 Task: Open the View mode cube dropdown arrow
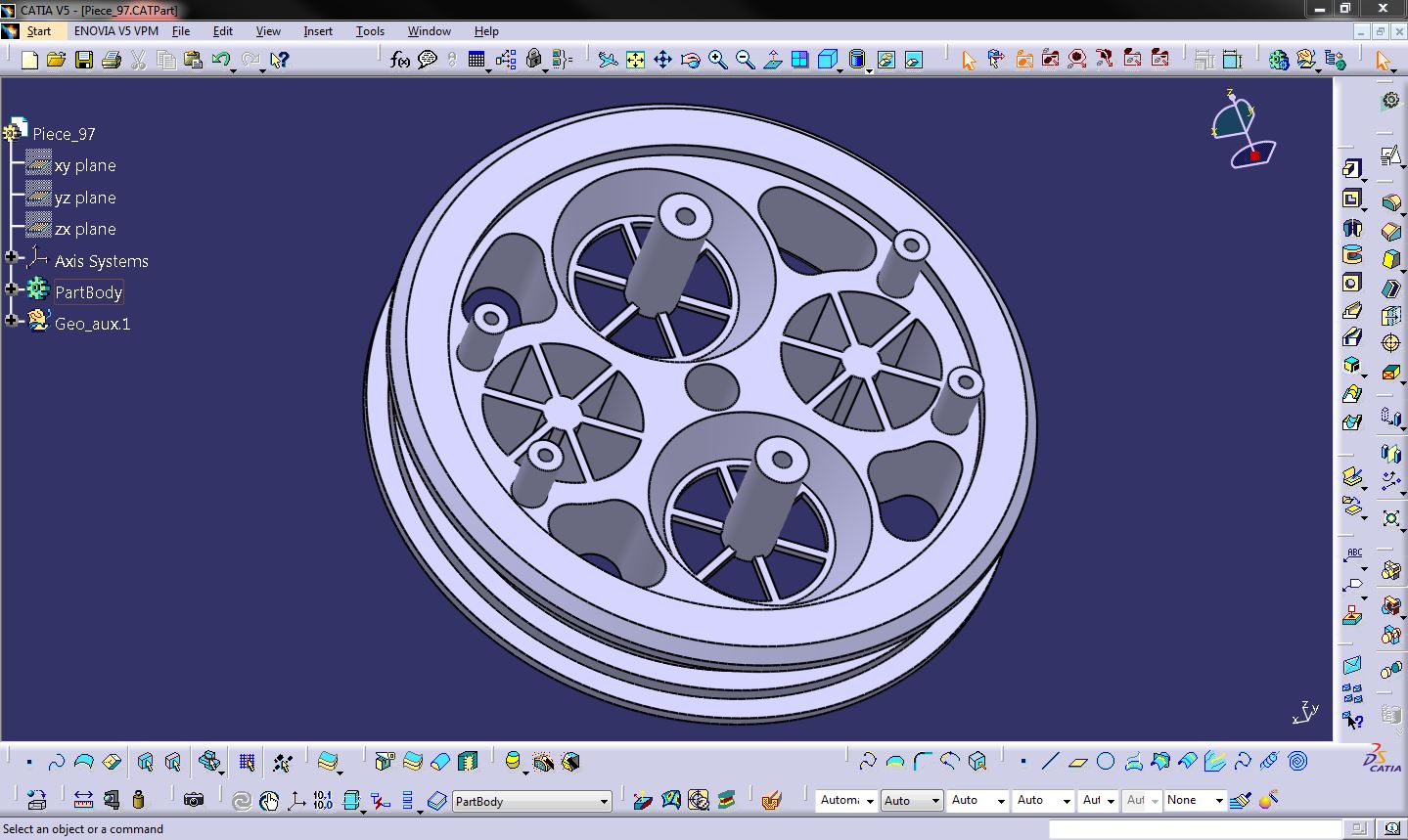coord(840,69)
